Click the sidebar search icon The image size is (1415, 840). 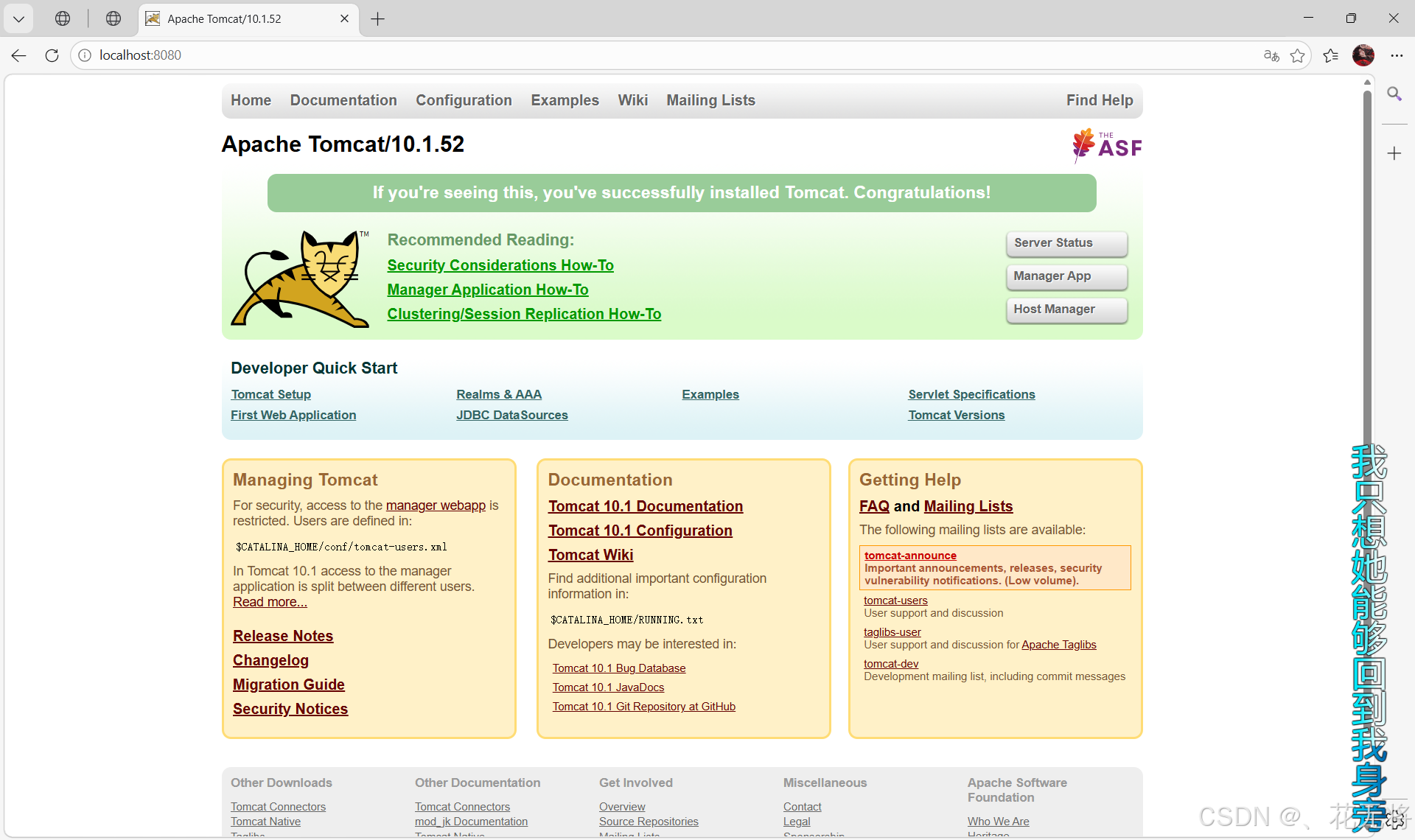pos(1394,94)
